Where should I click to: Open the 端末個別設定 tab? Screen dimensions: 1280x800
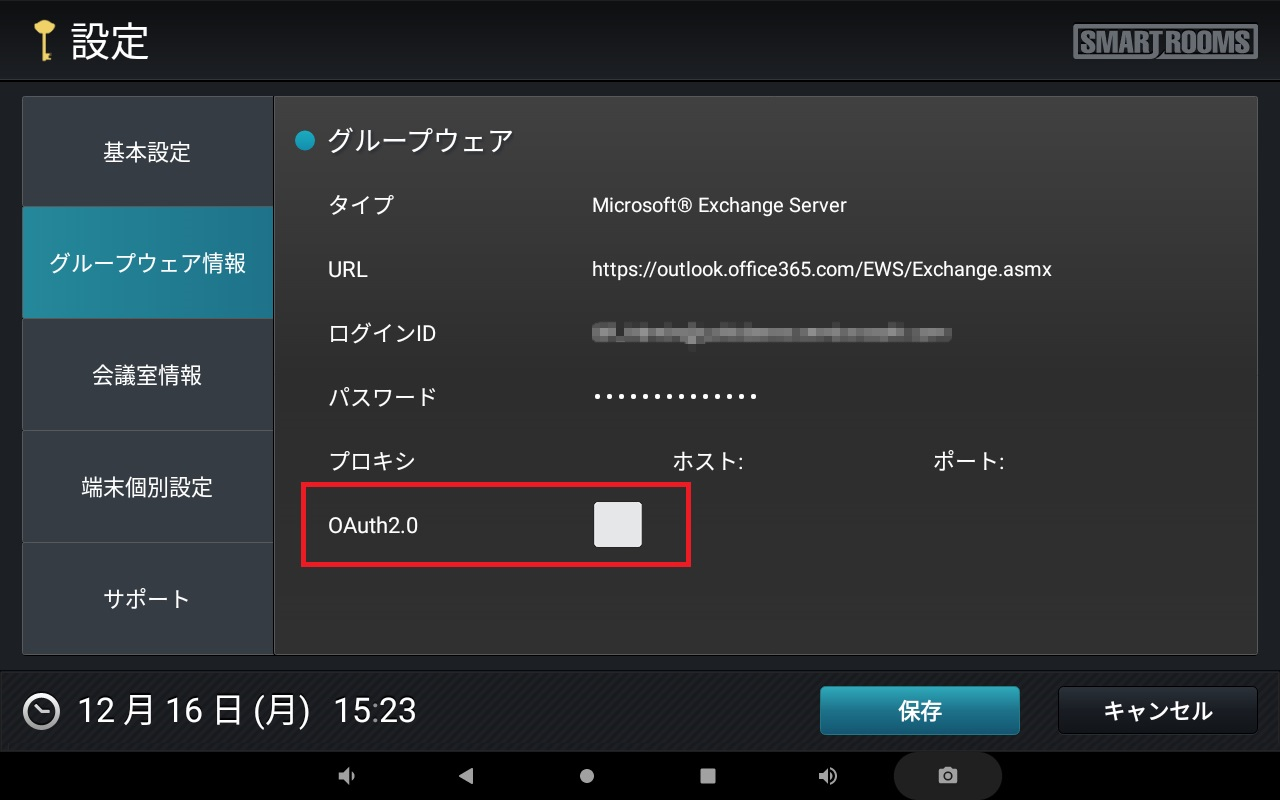(147, 487)
